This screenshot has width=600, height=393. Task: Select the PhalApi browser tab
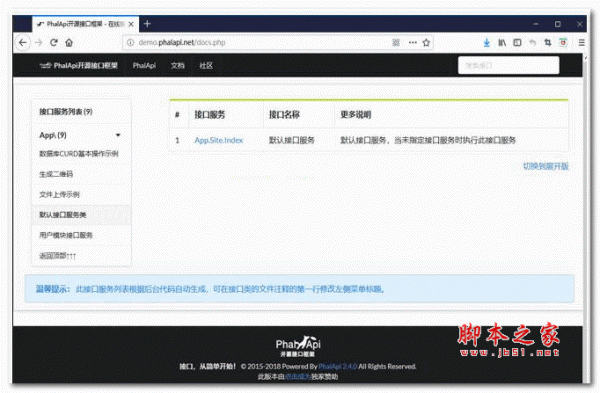(85, 24)
